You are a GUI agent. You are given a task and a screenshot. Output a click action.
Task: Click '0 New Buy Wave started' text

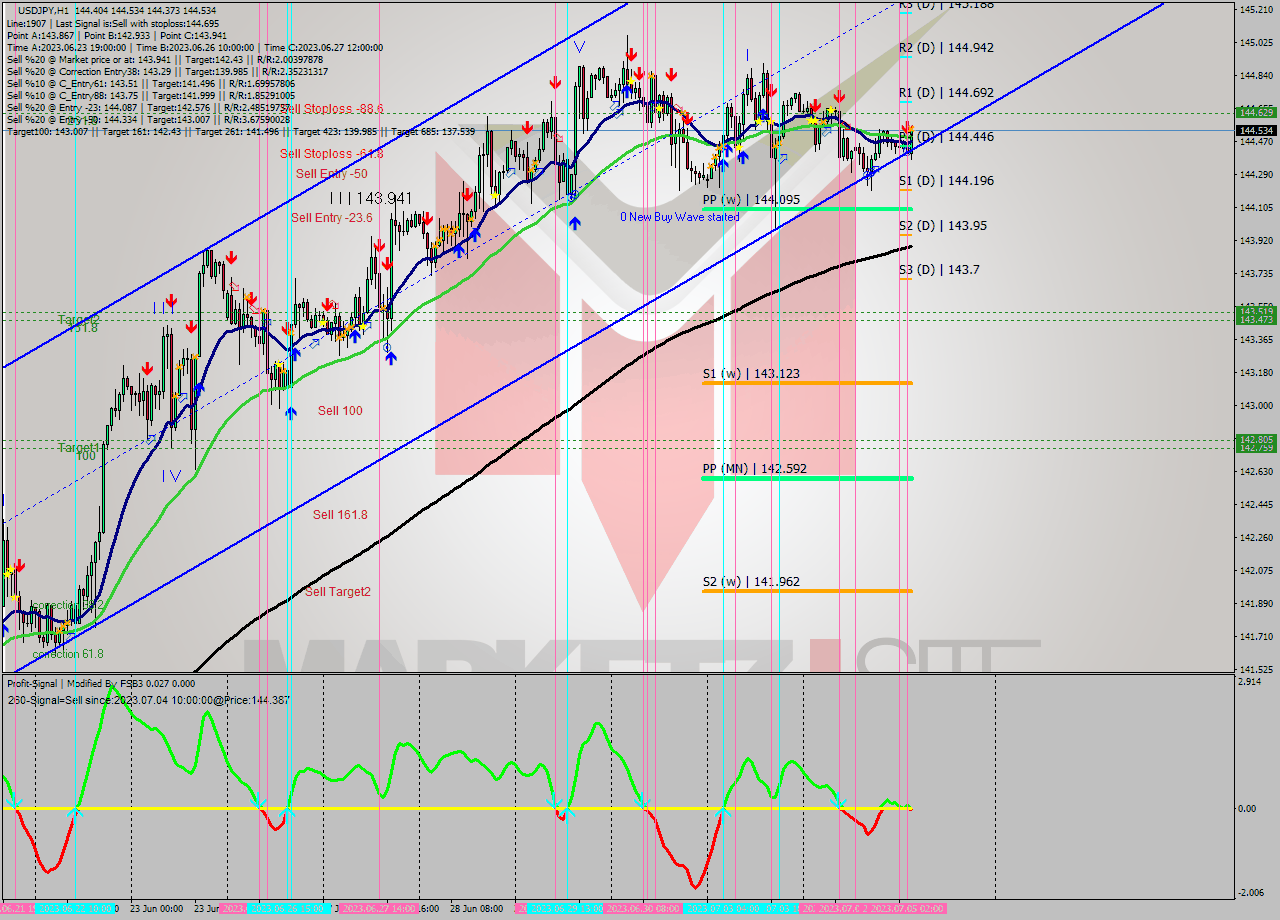680,216
